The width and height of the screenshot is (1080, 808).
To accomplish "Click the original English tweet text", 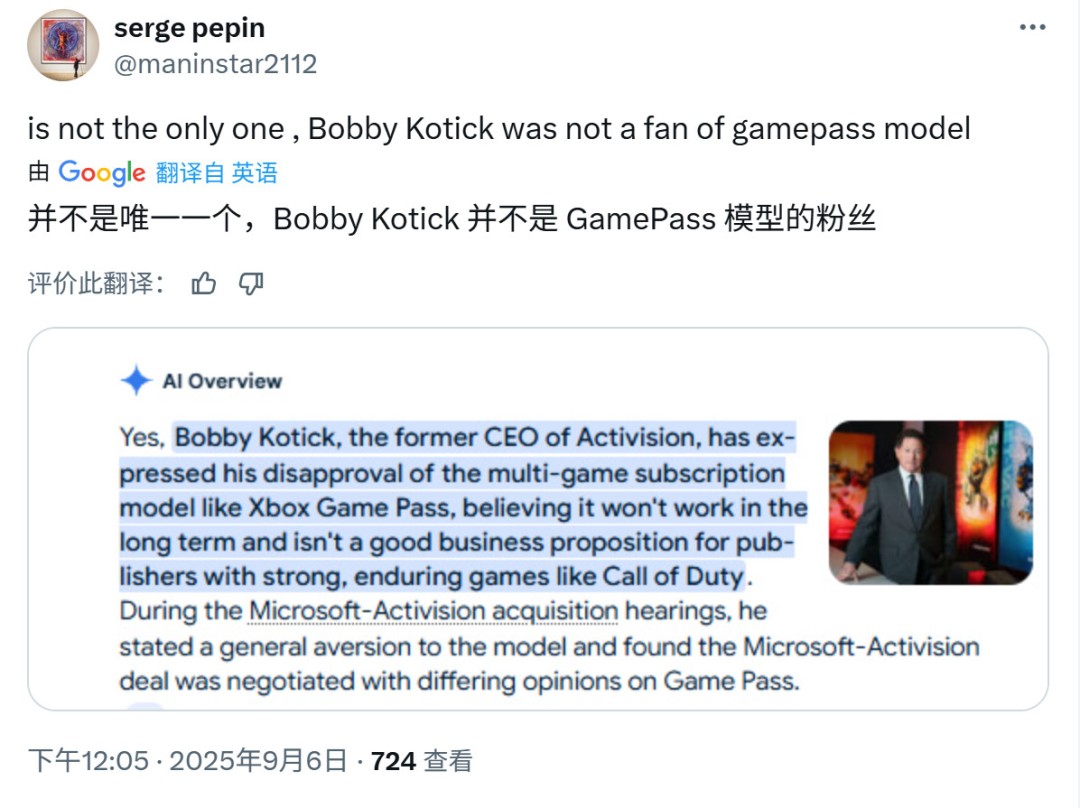I will [x=499, y=129].
